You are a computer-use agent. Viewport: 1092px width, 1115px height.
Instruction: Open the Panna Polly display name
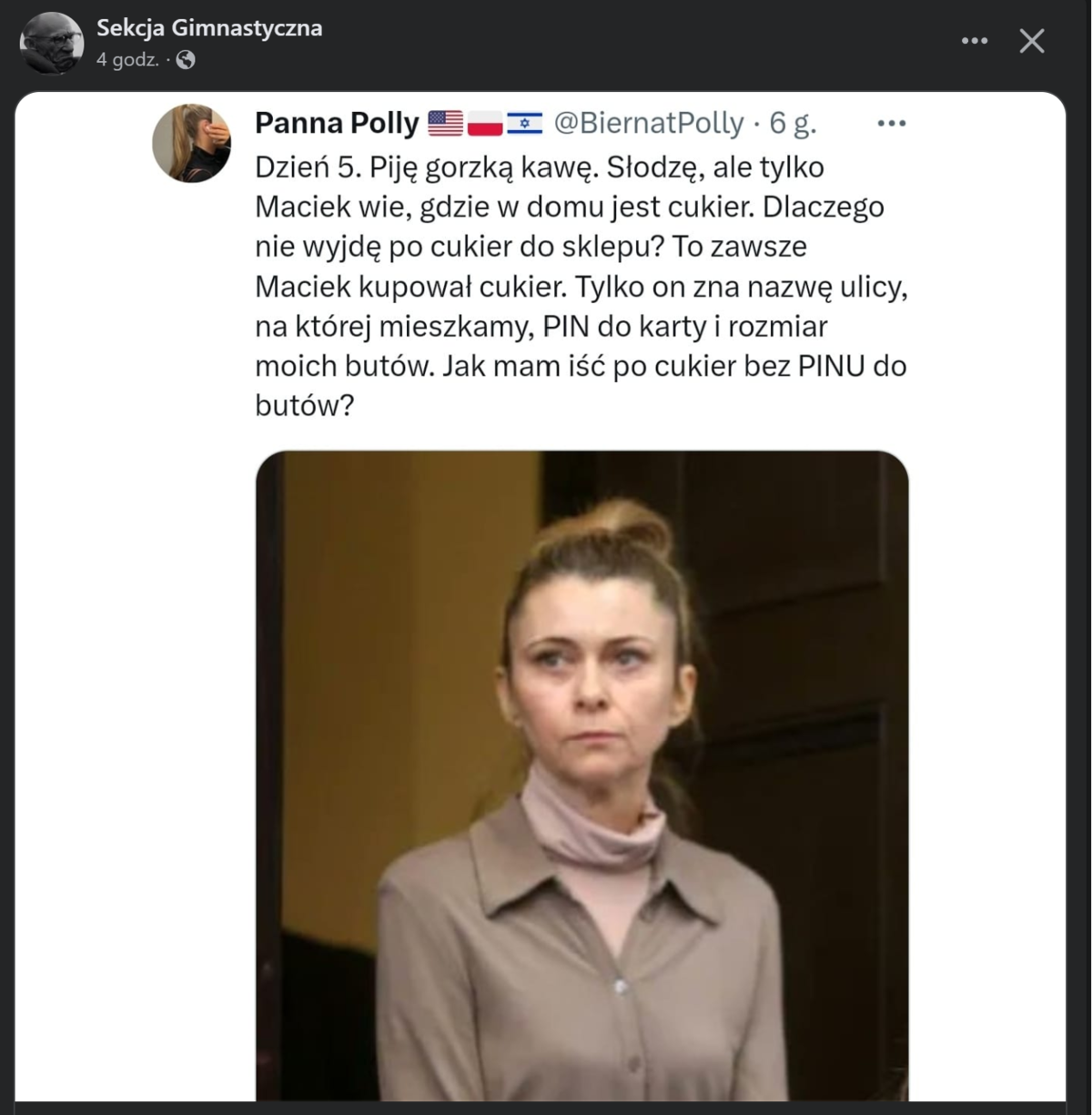pos(337,123)
